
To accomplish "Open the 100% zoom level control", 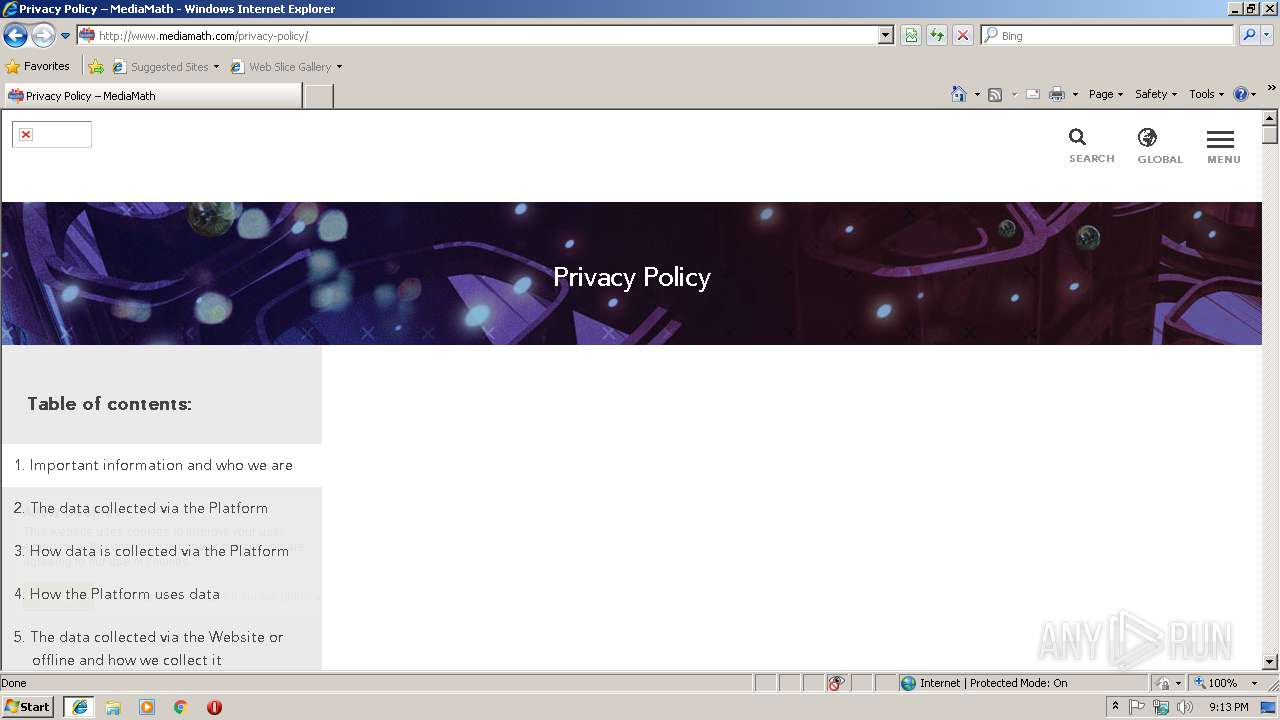I will [1215, 683].
